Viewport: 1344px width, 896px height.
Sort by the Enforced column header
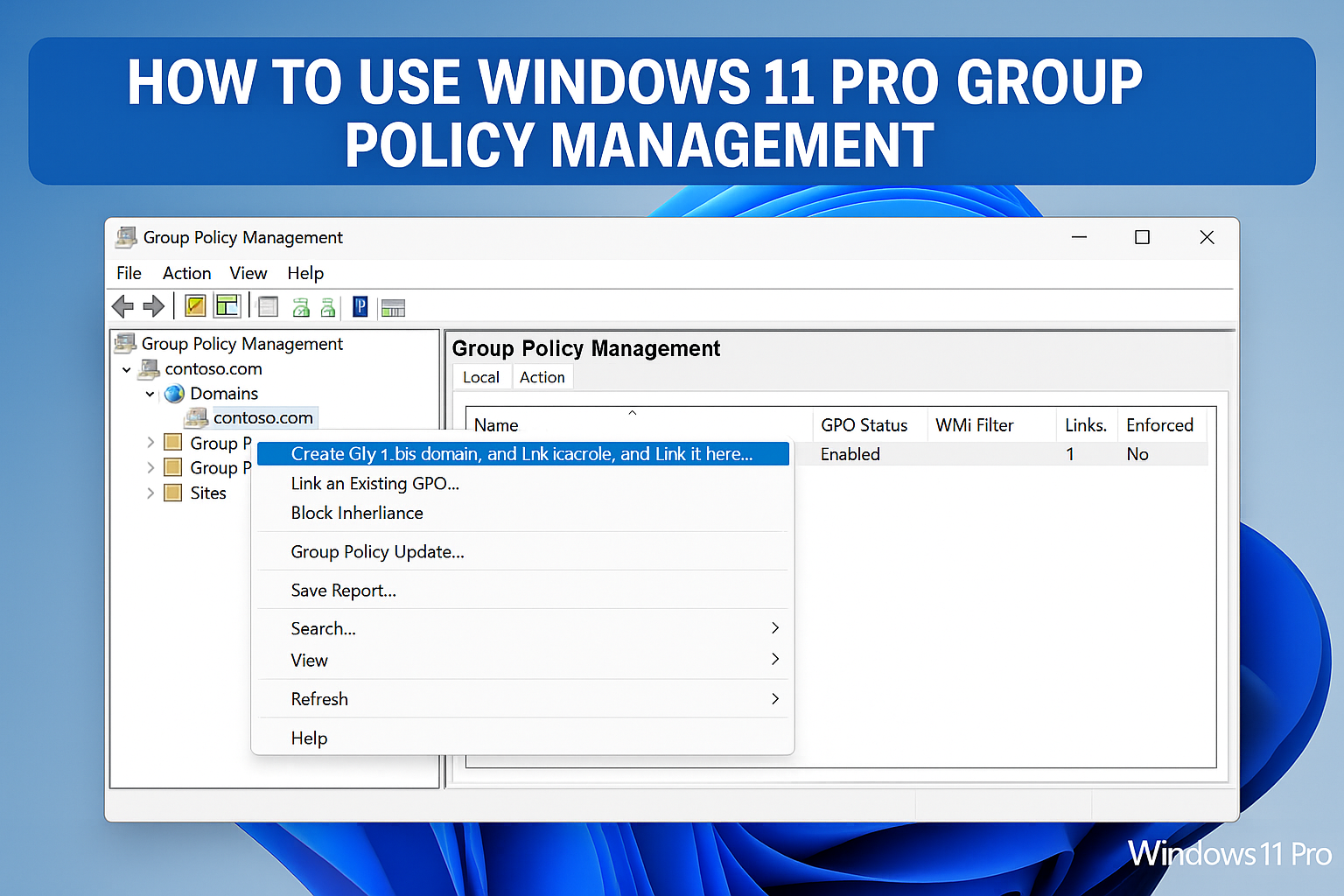point(1162,425)
